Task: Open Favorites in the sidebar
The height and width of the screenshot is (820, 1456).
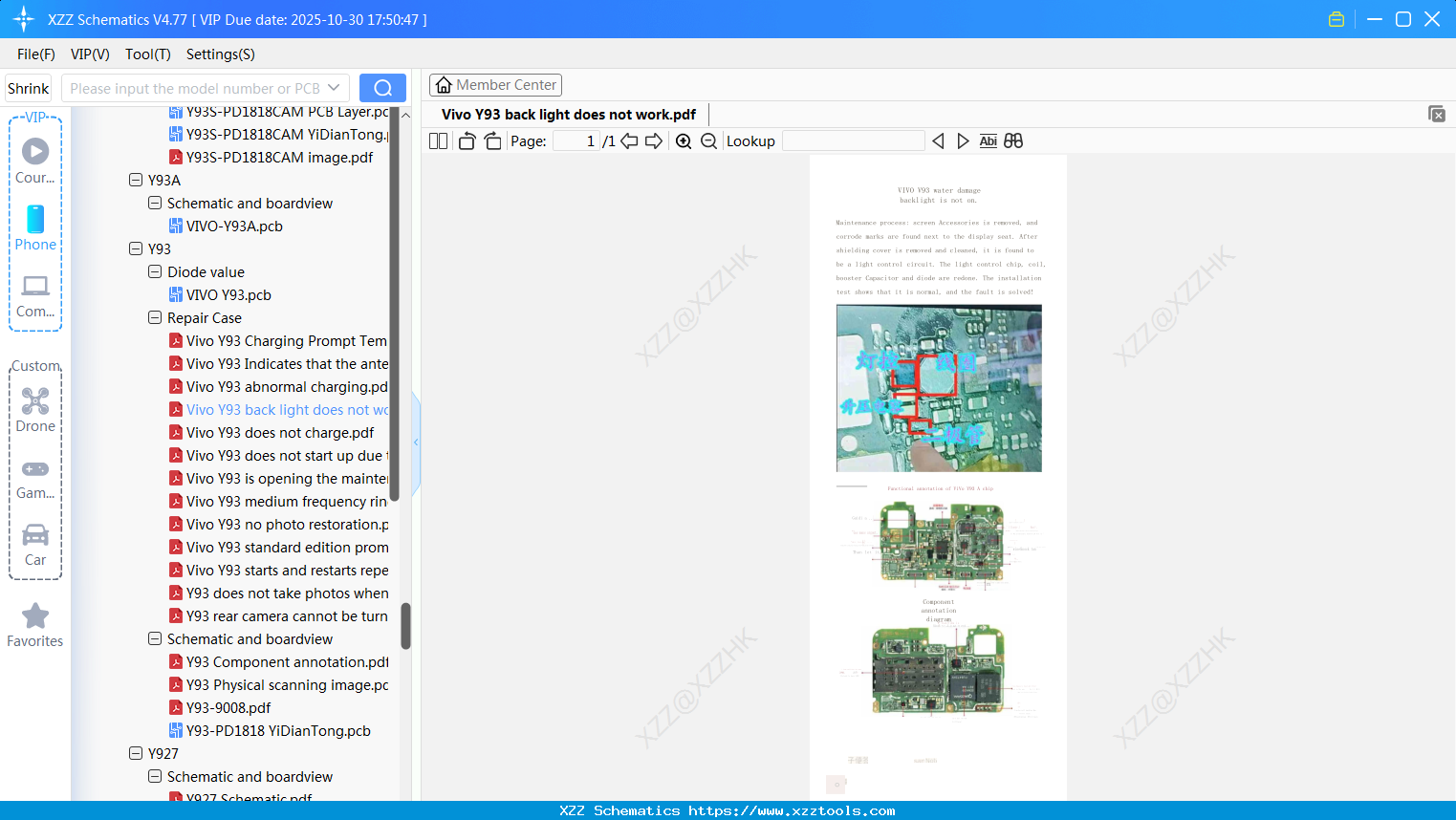Action: tap(35, 625)
